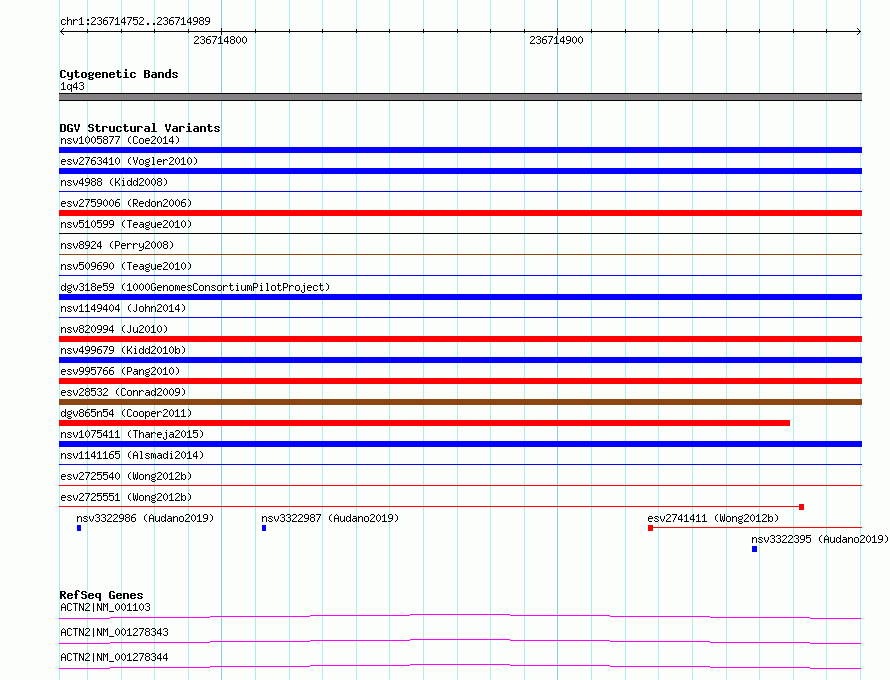Click the red end square of esv2725551
The width and height of the screenshot is (890, 680).
tap(801, 507)
